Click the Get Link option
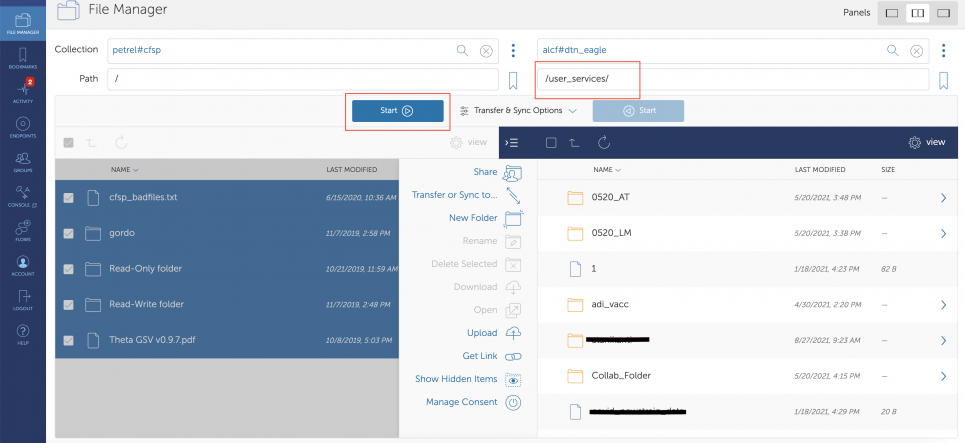Image resolution: width=965 pixels, height=443 pixels. (479, 356)
